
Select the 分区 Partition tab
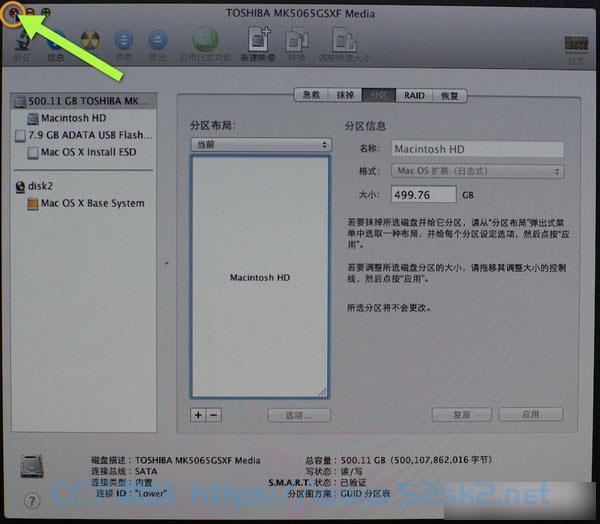pyautogui.click(x=378, y=95)
